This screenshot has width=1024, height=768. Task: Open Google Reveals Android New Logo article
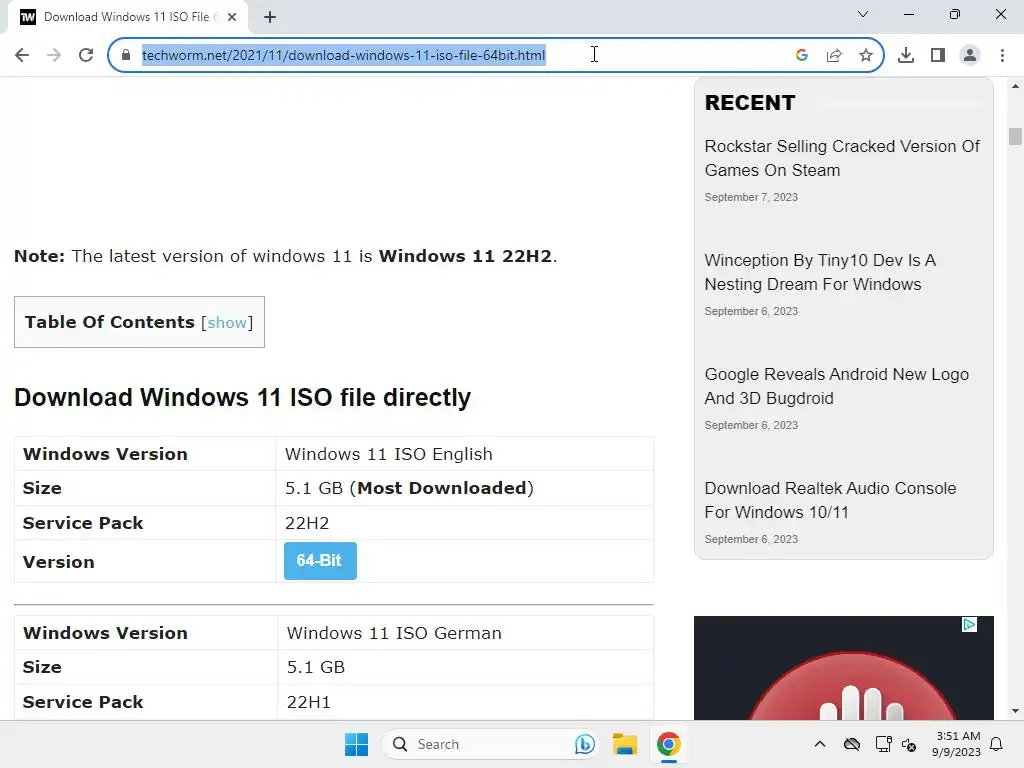(x=837, y=386)
